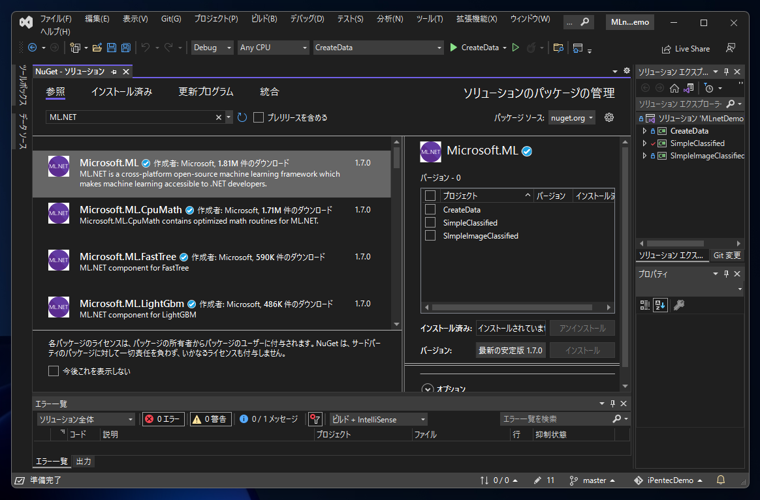Navigate backward with the back arrow icon
760x500 pixels.
[32, 47]
